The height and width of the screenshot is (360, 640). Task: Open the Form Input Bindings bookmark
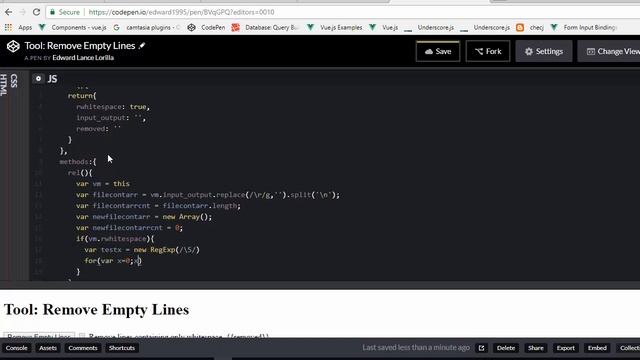(584, 27)
